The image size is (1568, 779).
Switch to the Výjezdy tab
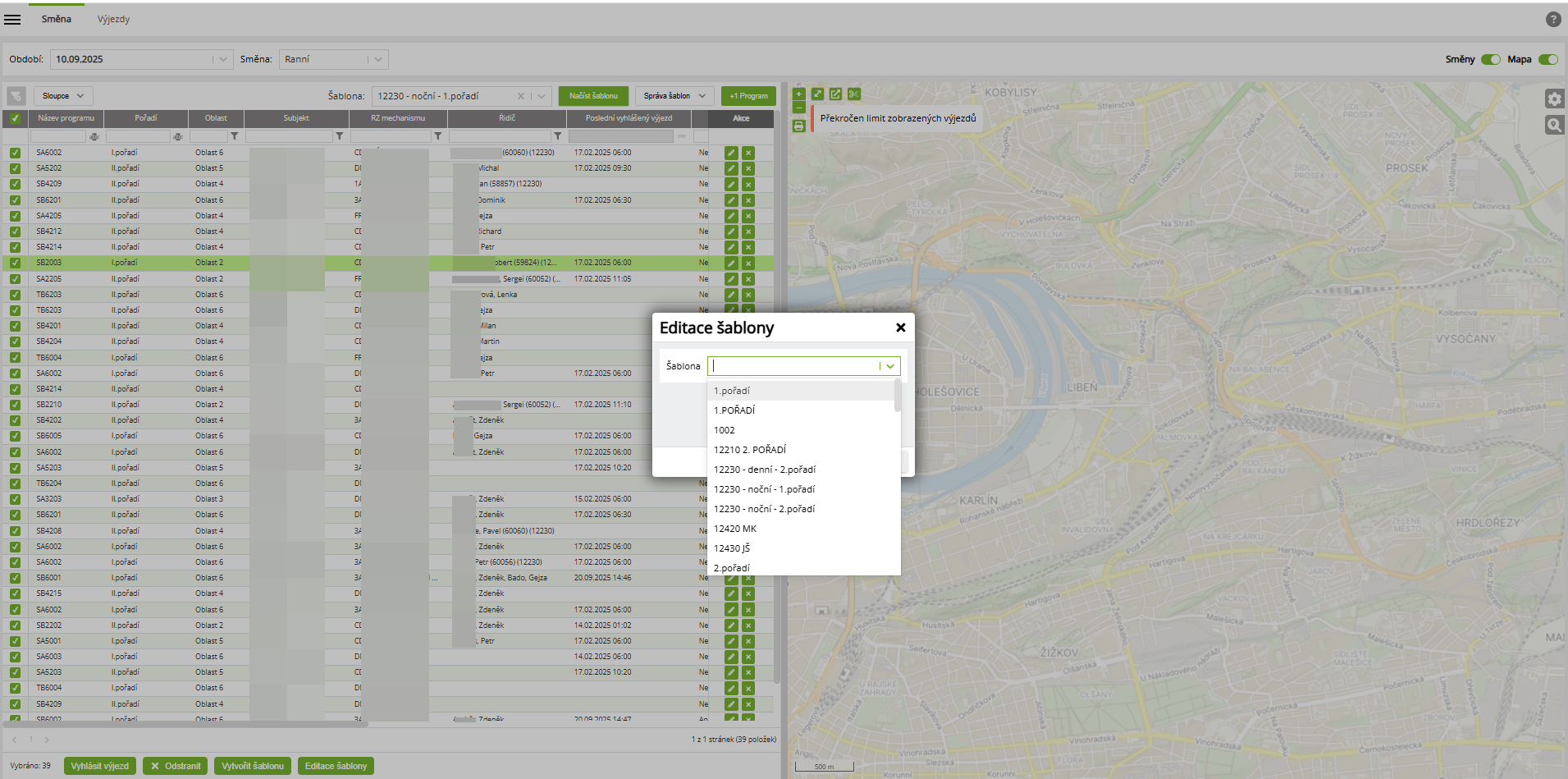[113, 19]
